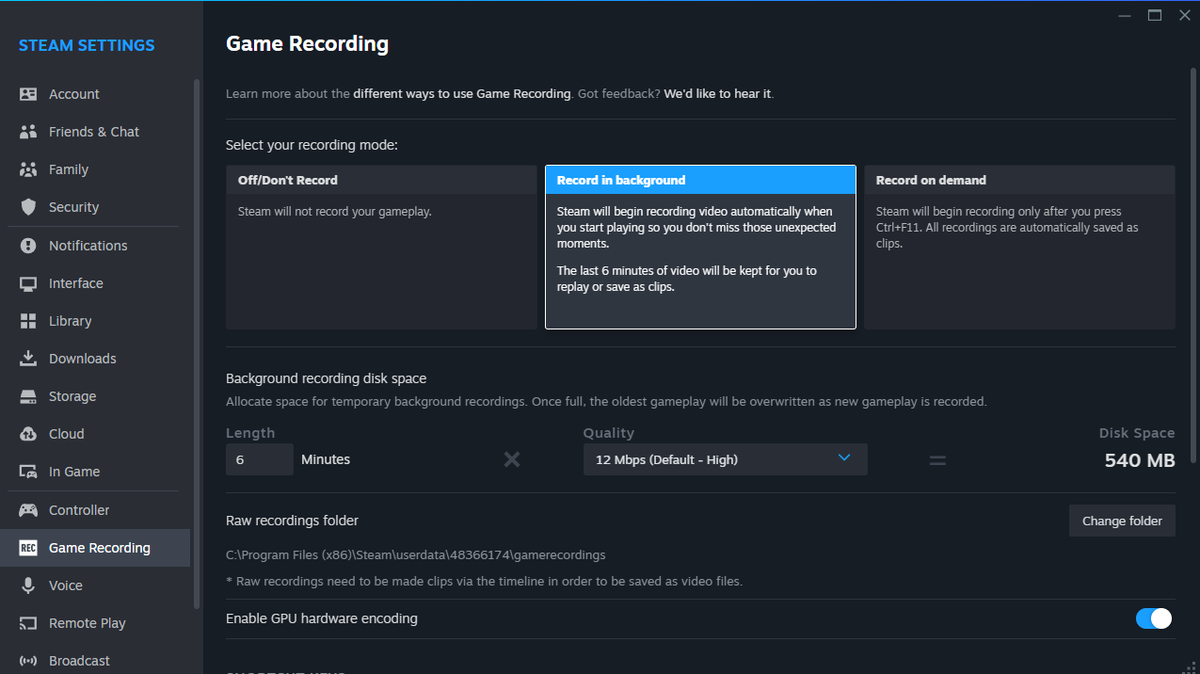Maximize the Steam Settings window

1155,15
